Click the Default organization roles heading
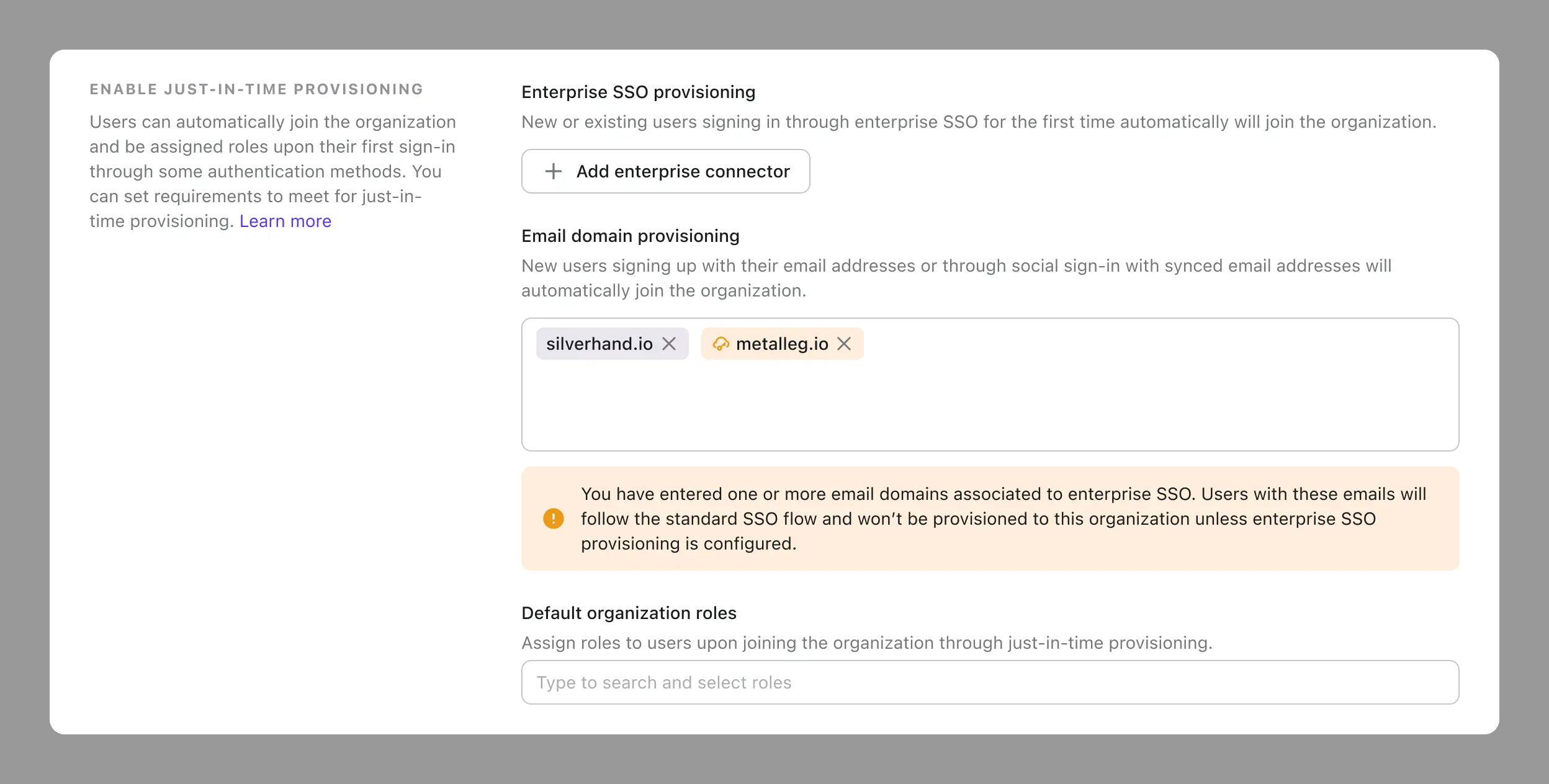This screenshot has height=784, width=1549. [x=629, y=613]
